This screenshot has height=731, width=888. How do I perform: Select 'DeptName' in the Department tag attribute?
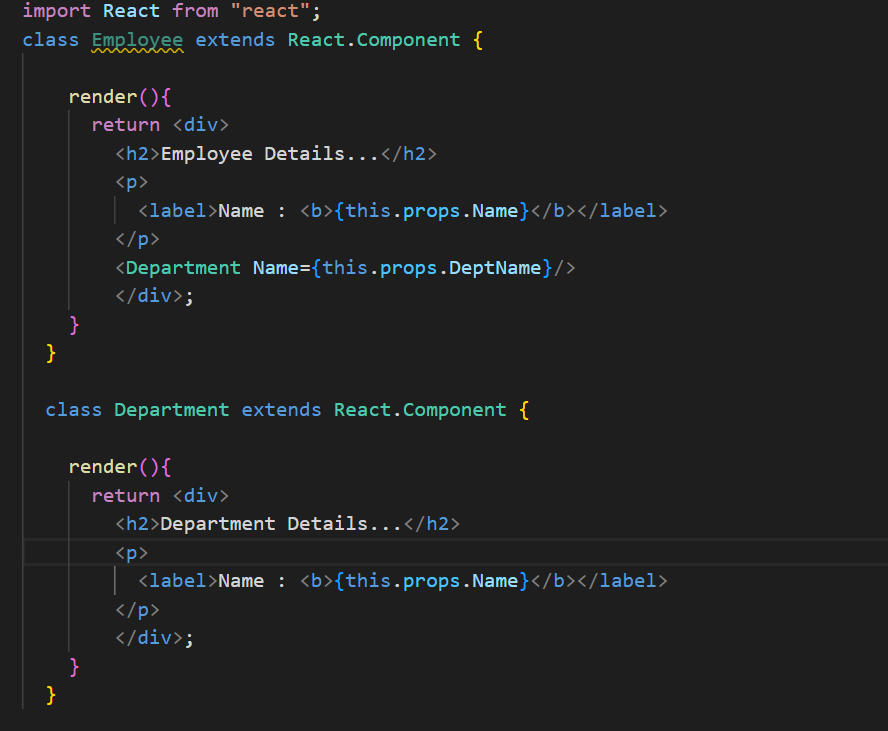pos(495,268)
